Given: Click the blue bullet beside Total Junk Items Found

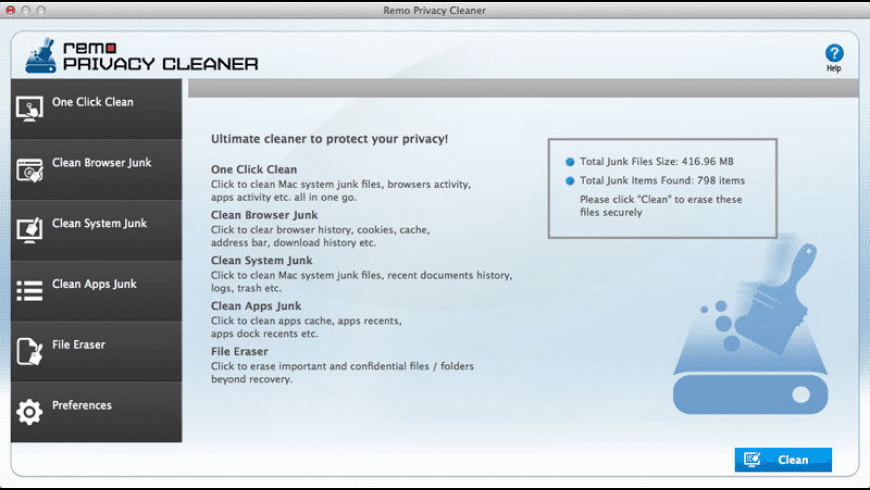Looking at the screenshot, I should 570,181.
